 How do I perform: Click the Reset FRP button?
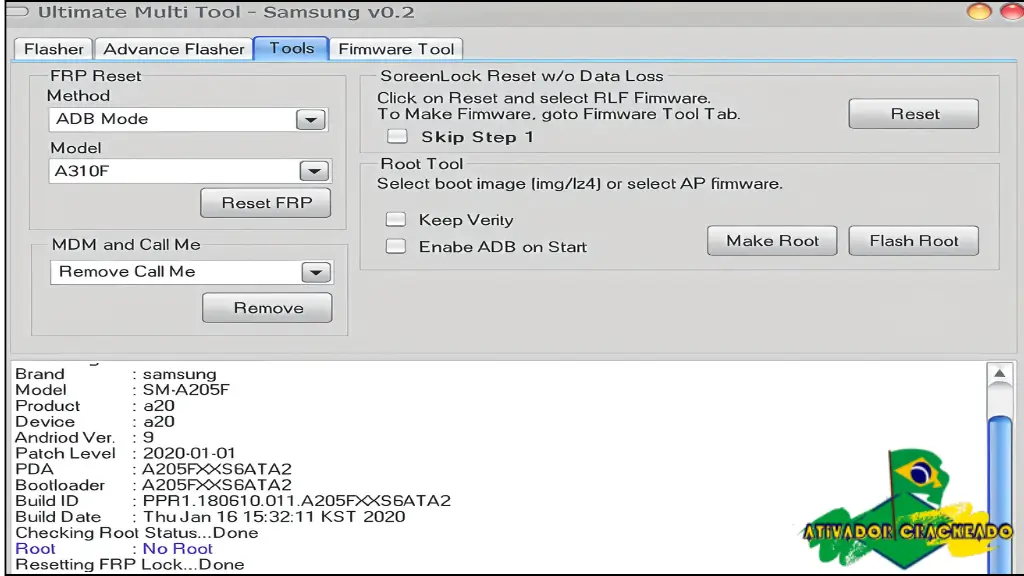click(266, 203)
